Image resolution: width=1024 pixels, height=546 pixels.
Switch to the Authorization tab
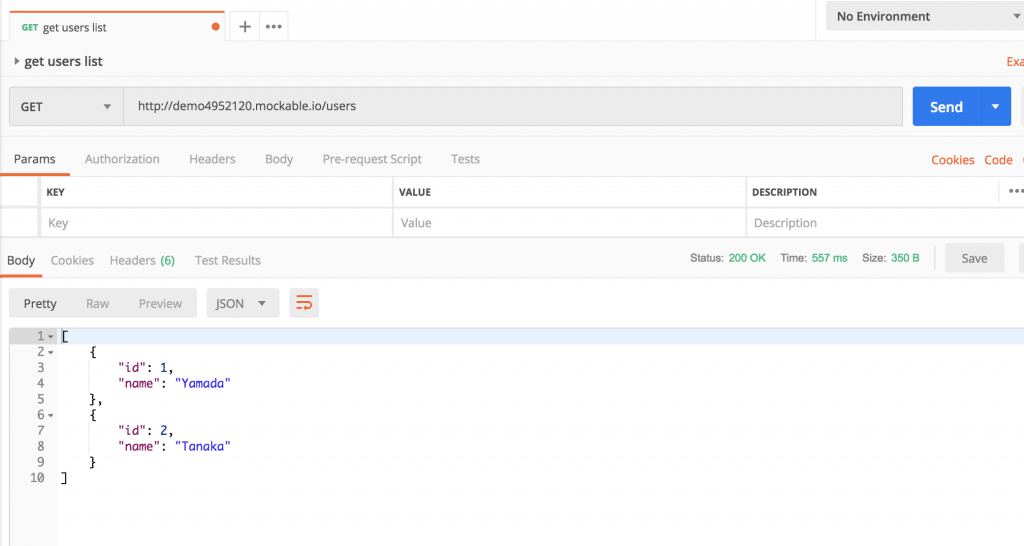[122, 159]
